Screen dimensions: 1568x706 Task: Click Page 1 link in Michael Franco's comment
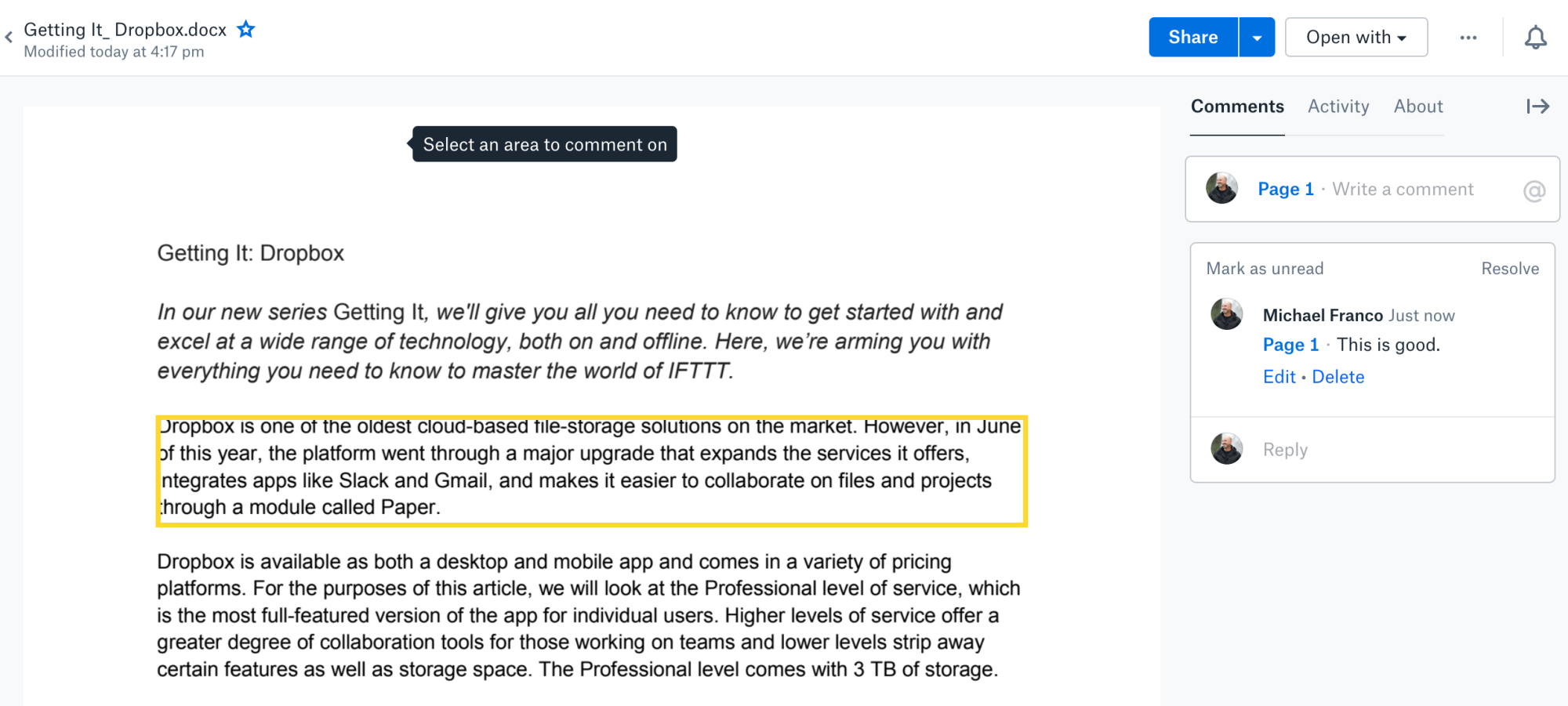pyautogui.click(x=1290, y=345)
